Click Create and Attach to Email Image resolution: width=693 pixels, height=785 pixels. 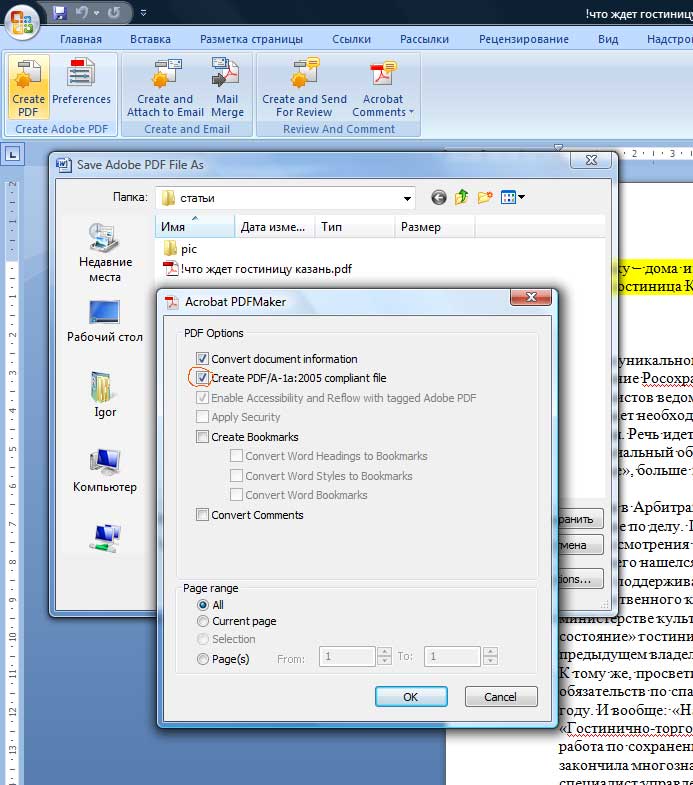[x=165, y=88]
